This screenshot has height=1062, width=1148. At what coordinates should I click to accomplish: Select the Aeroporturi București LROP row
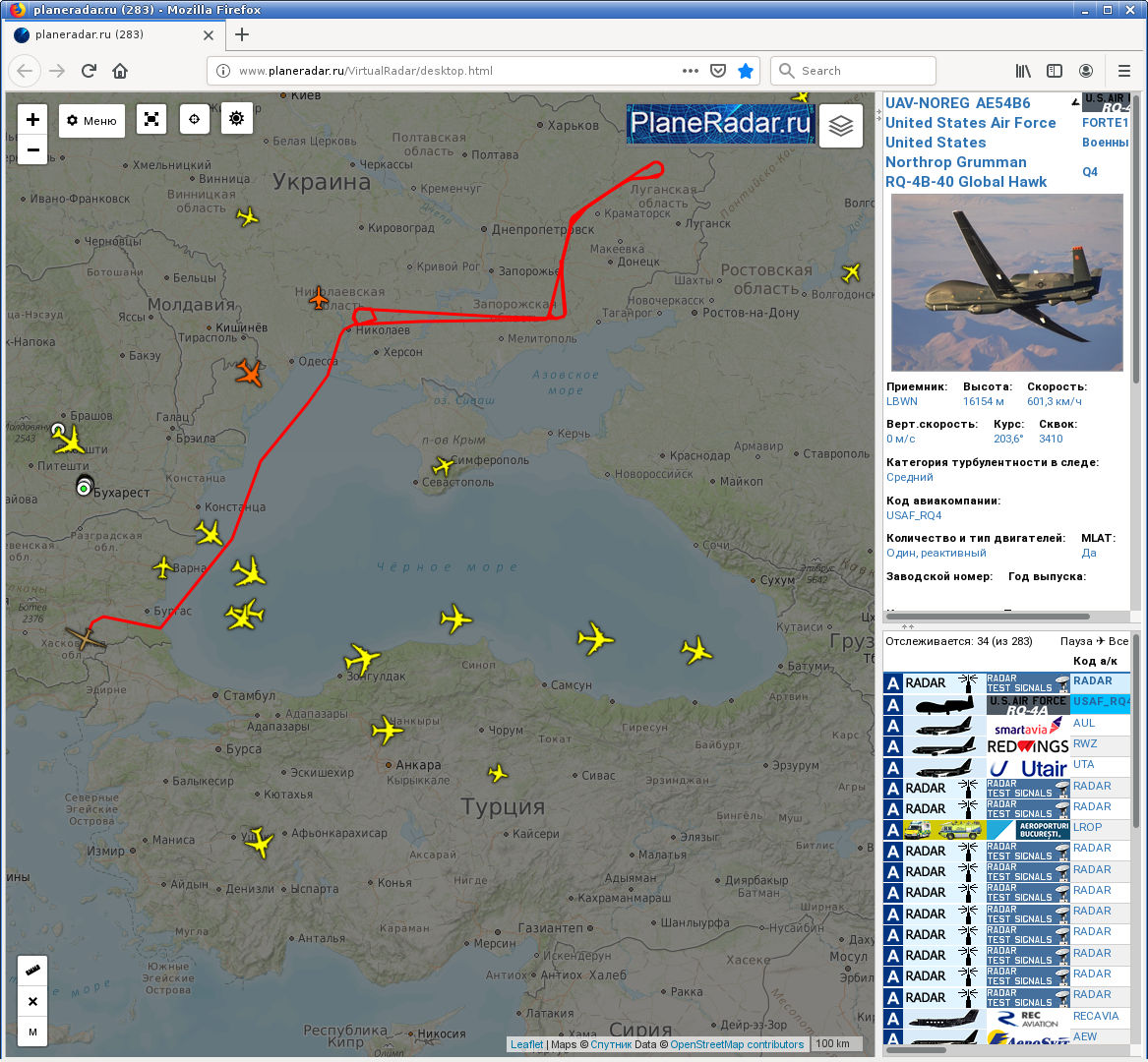click(1006, 830)
